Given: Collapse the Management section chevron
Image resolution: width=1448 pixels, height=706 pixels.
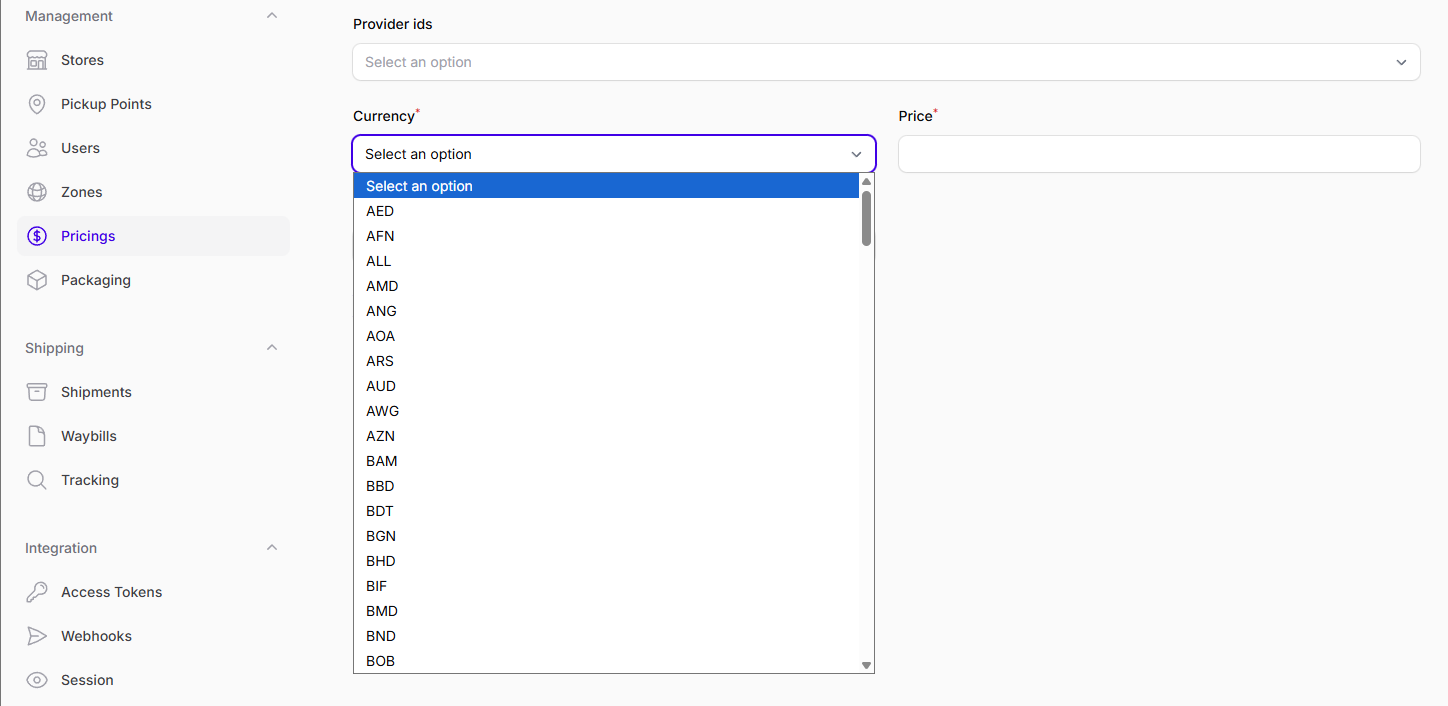Looking at the screenshot, I should 272,16.
